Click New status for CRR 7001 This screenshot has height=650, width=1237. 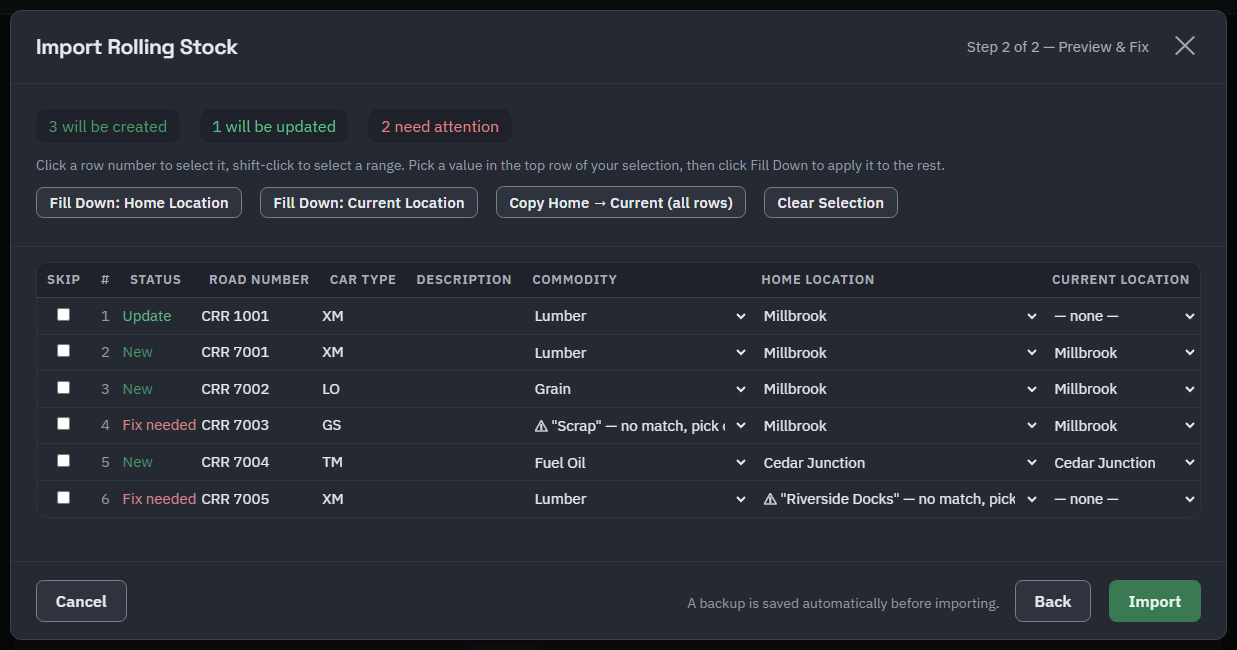click(138, 352)
